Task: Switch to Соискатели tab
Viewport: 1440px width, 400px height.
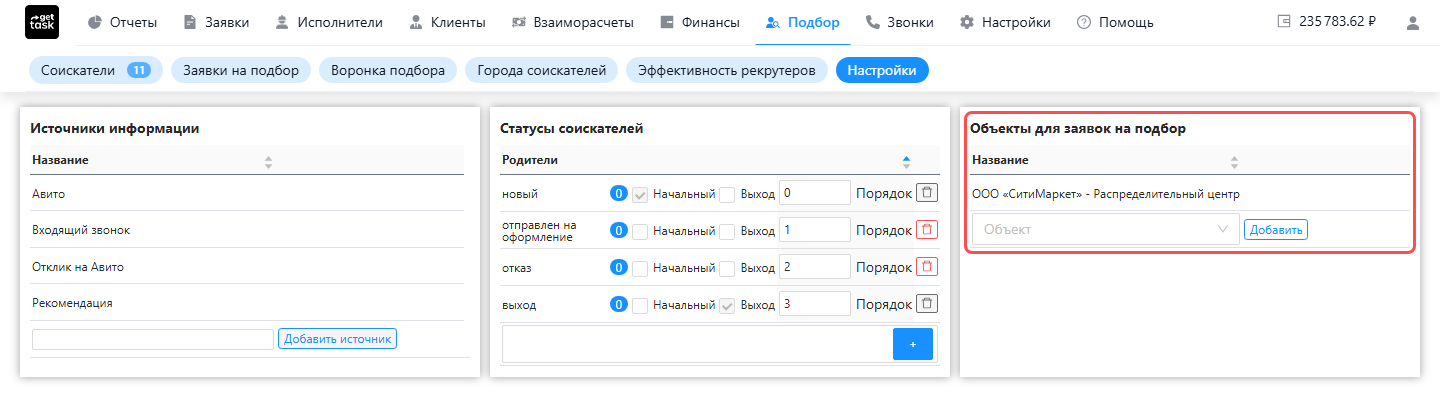Action: point(95,70)
